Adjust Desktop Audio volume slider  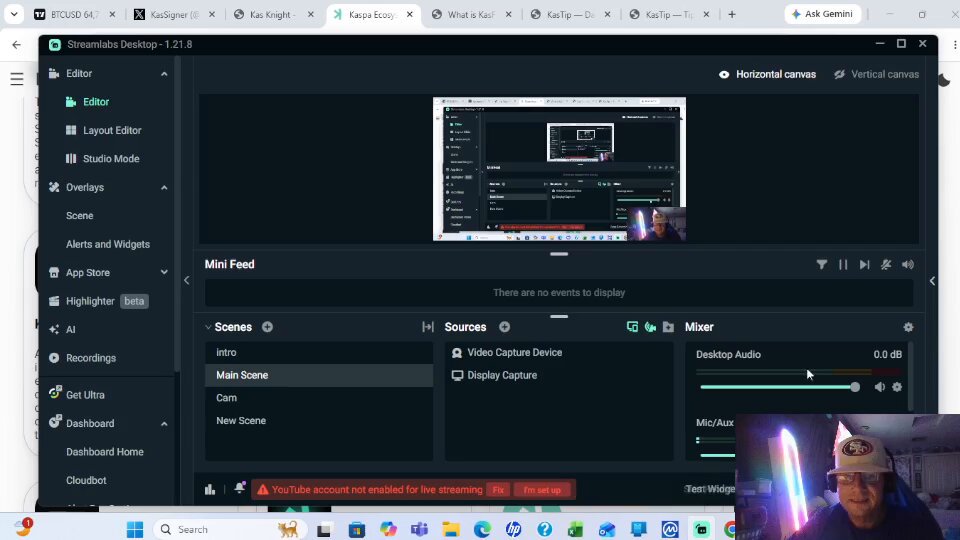(780, 387)
